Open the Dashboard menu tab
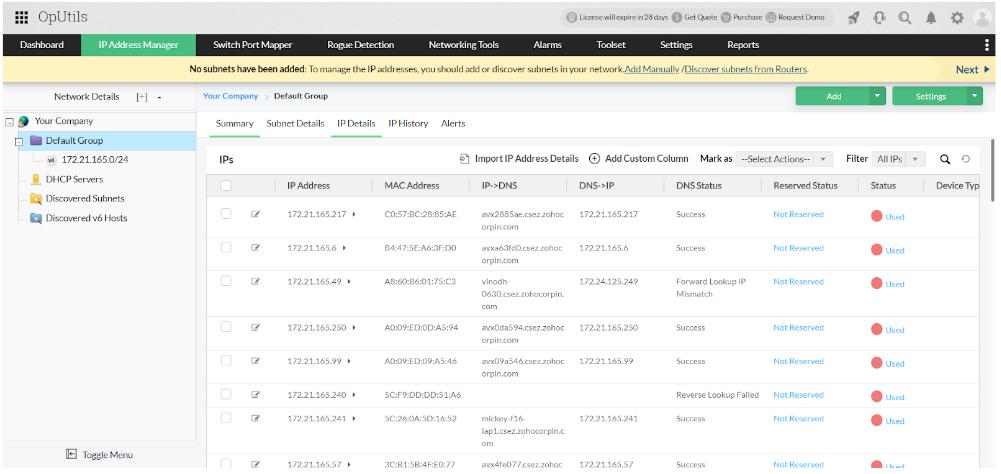This screenshot has height=474, width=1001. pyautogui.click(x=41, y=45)
